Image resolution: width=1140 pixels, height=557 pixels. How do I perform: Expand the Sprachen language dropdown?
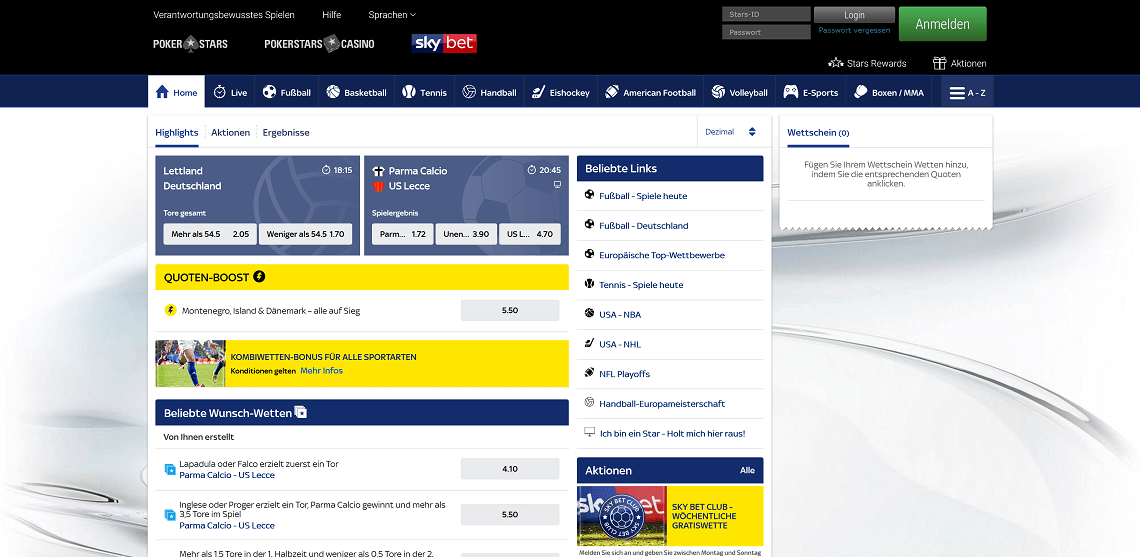click(x=392, y=15)
